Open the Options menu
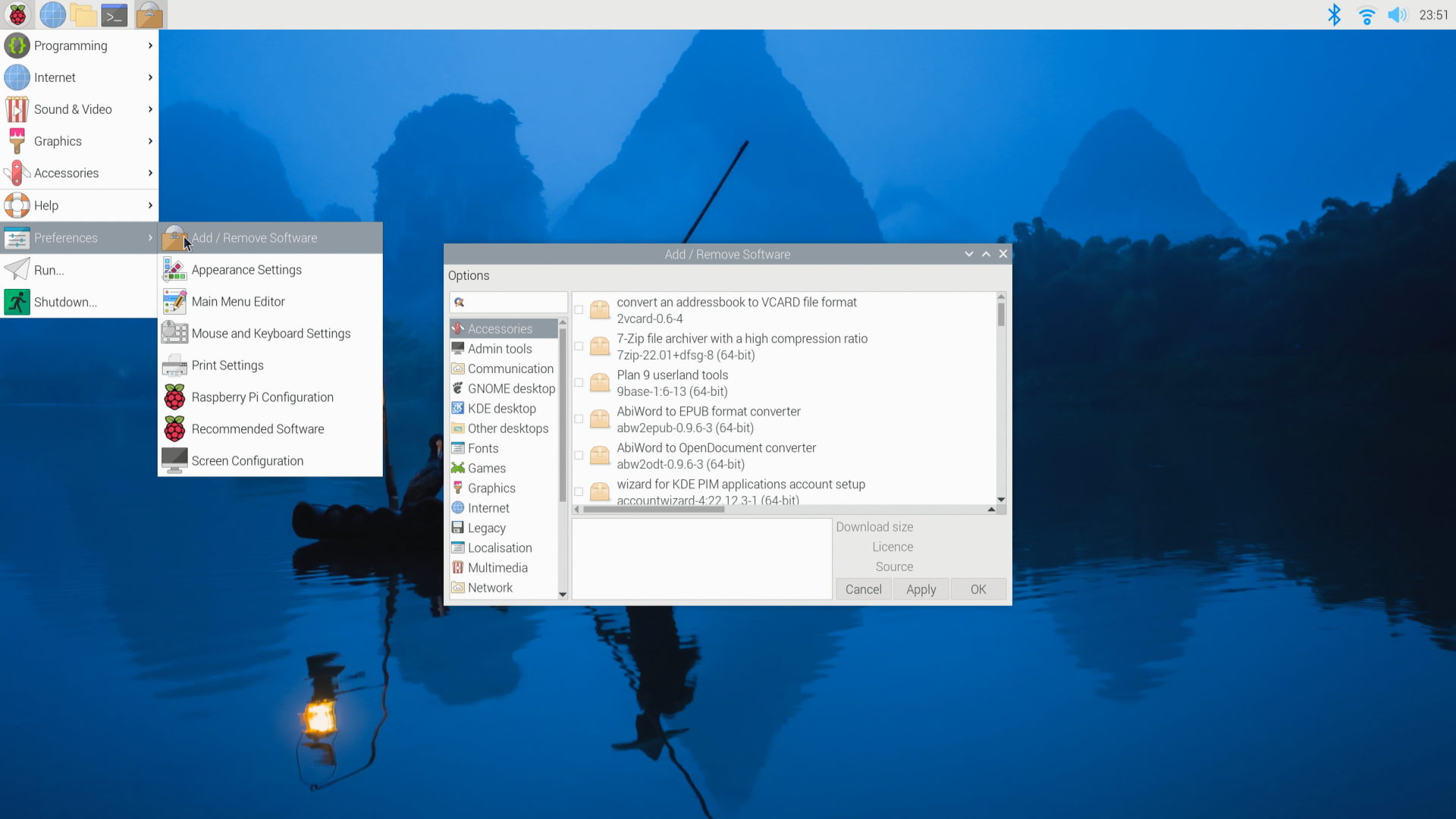The width and height of the screenshot is (1456, 819). coord(468,275)
